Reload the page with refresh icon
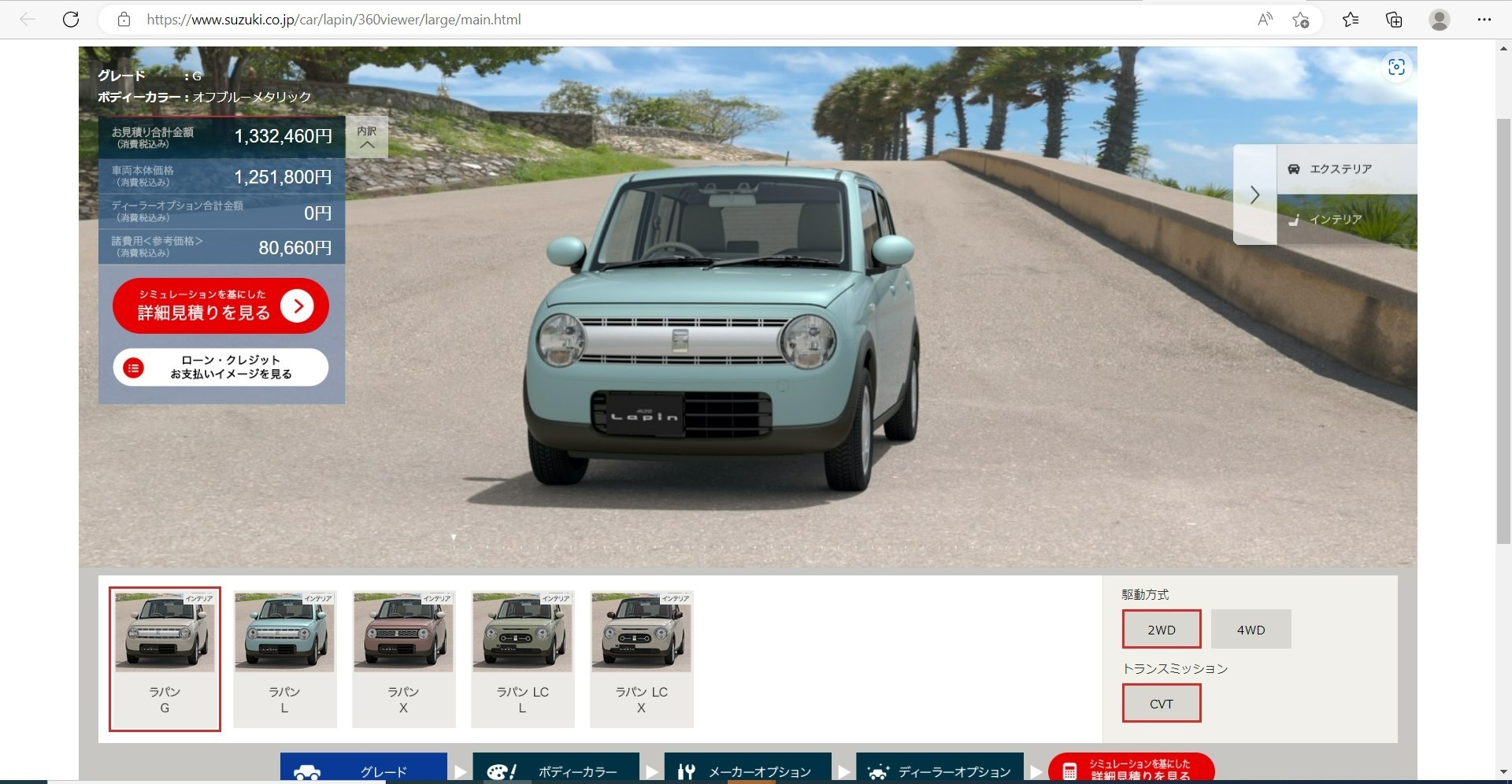The image size is (1512, 784). coord(71,20)
